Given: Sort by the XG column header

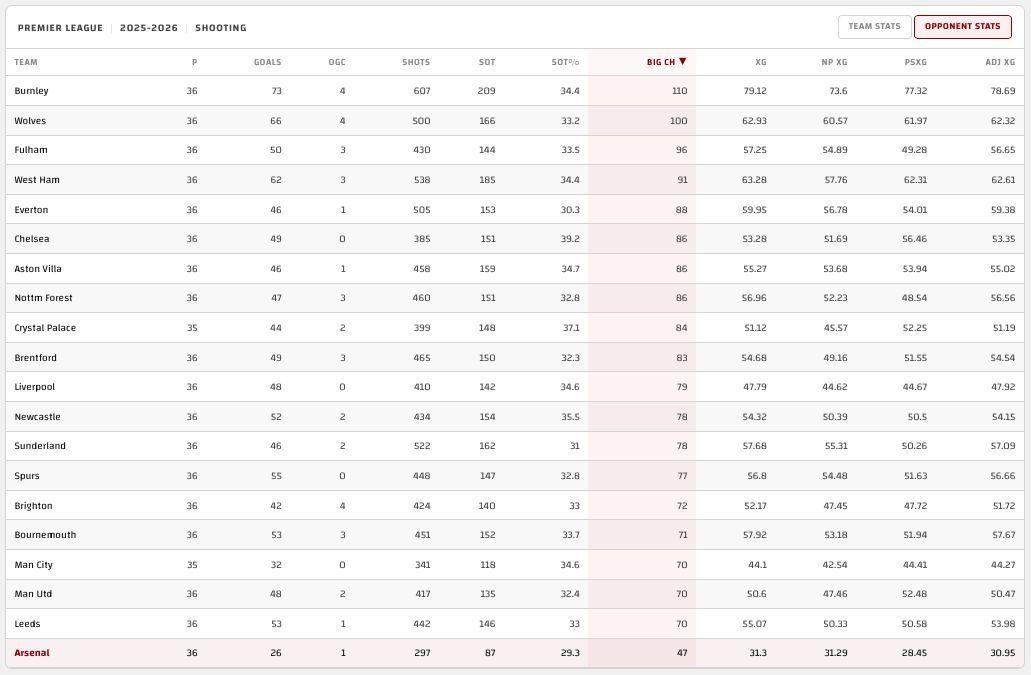Looking at the screenshot, I should point(760,62).
